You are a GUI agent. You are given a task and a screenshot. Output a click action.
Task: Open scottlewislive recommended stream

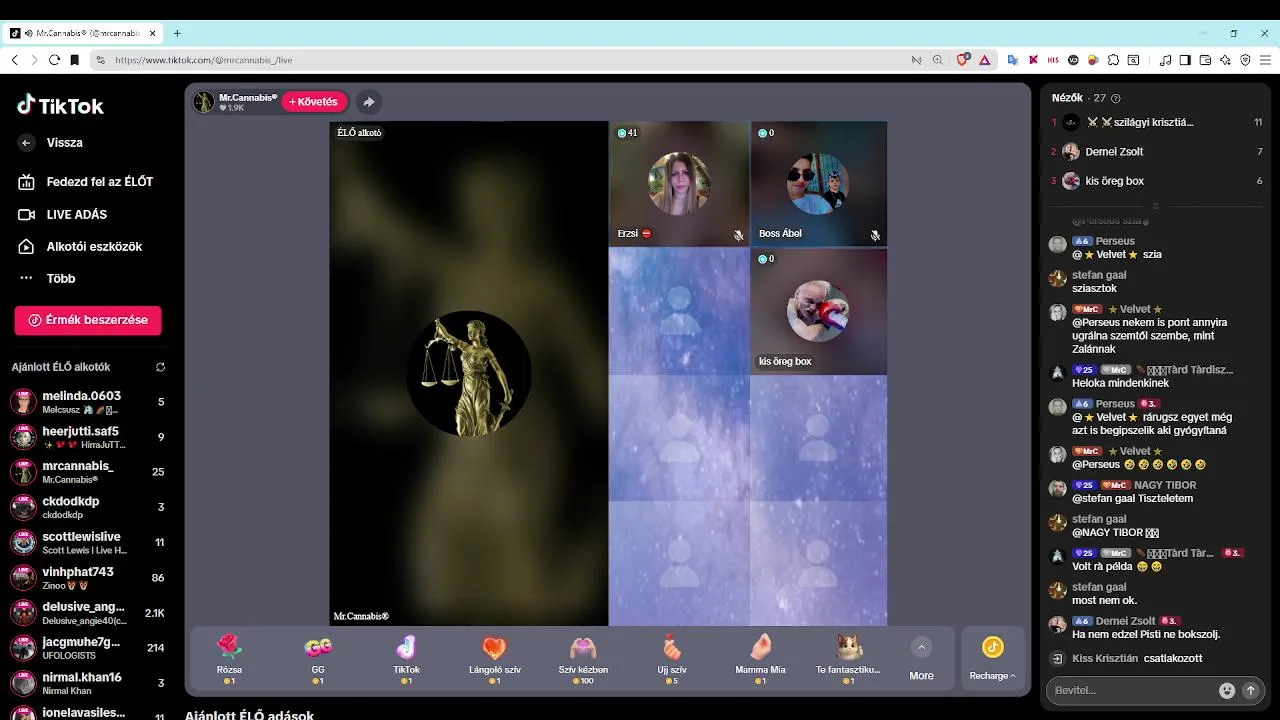(88, 542)
